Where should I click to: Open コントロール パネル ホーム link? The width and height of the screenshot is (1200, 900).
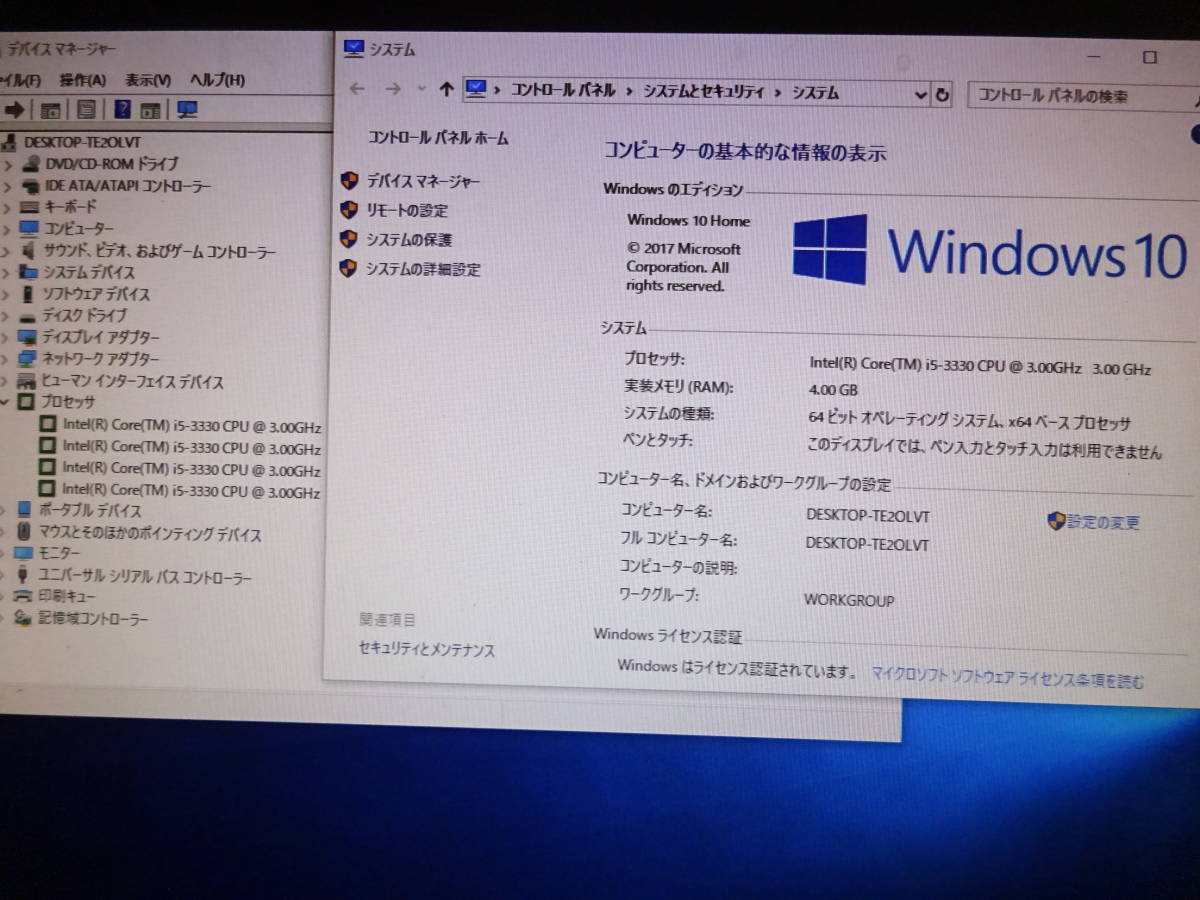(x=438, y=138)
